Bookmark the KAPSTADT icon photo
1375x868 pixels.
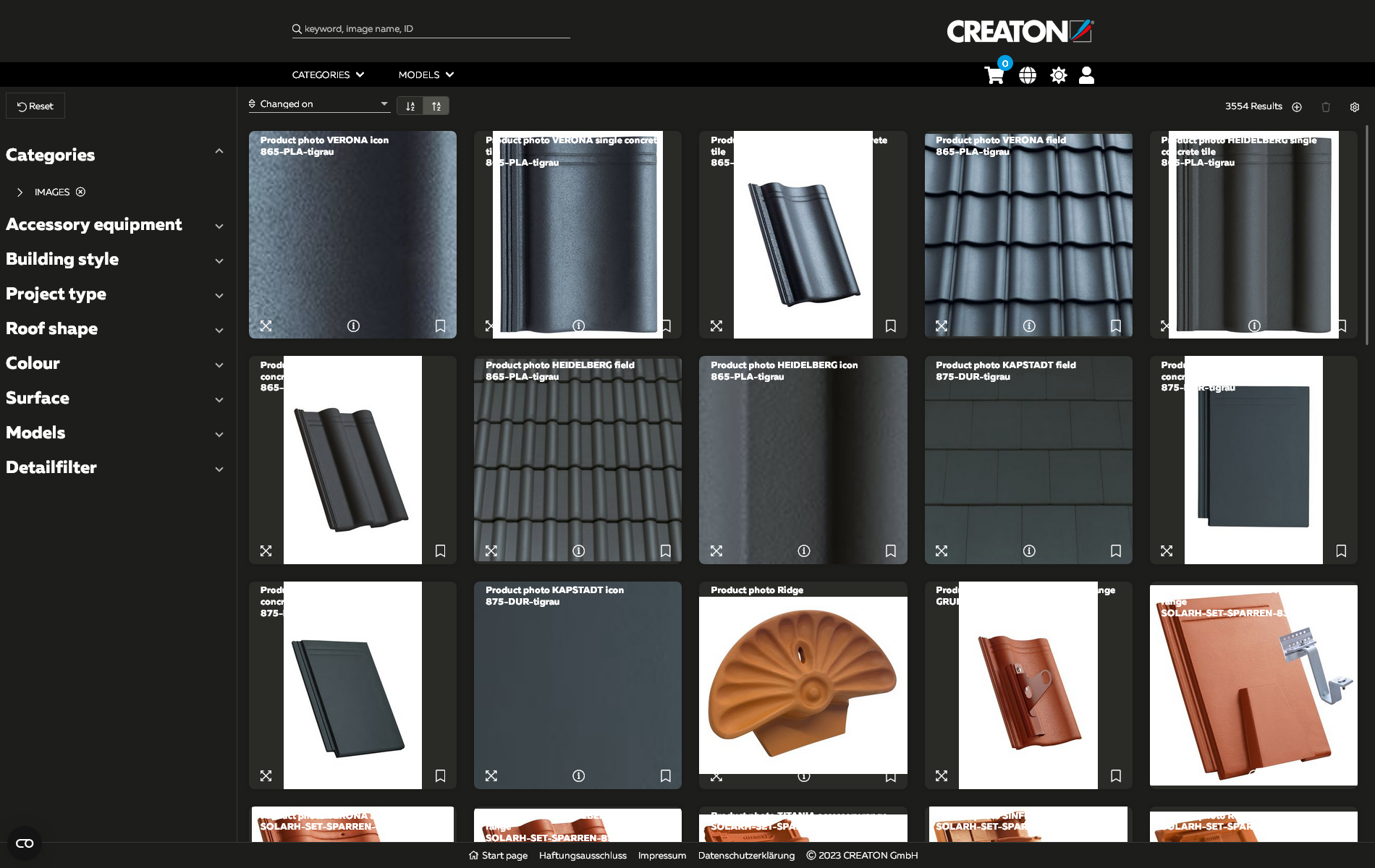[666, 776]
